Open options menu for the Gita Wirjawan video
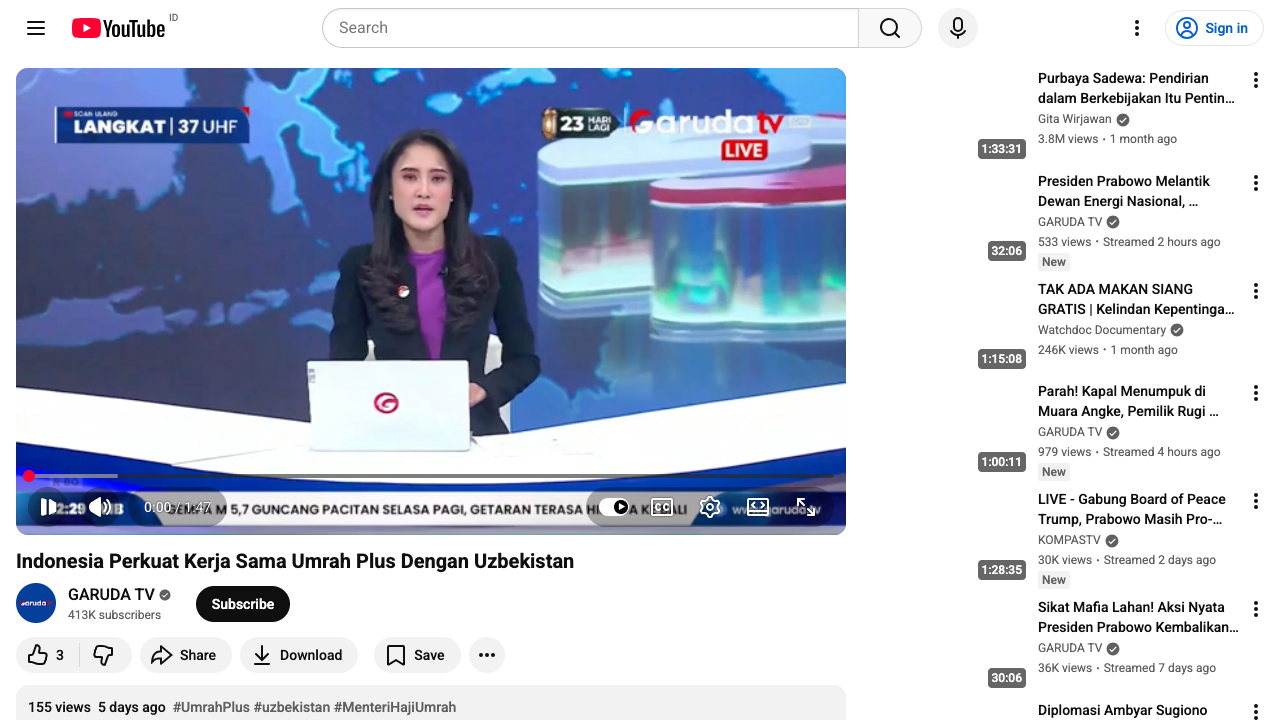The image size is (1280, 720). [1255, 79]
